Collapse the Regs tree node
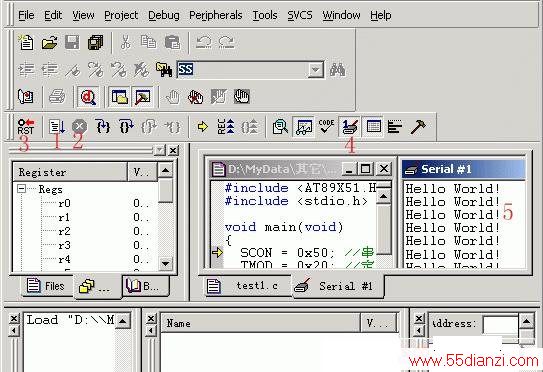Image resolution: width=543 pixels, height=372 pixels. click(x=21, y=189)
